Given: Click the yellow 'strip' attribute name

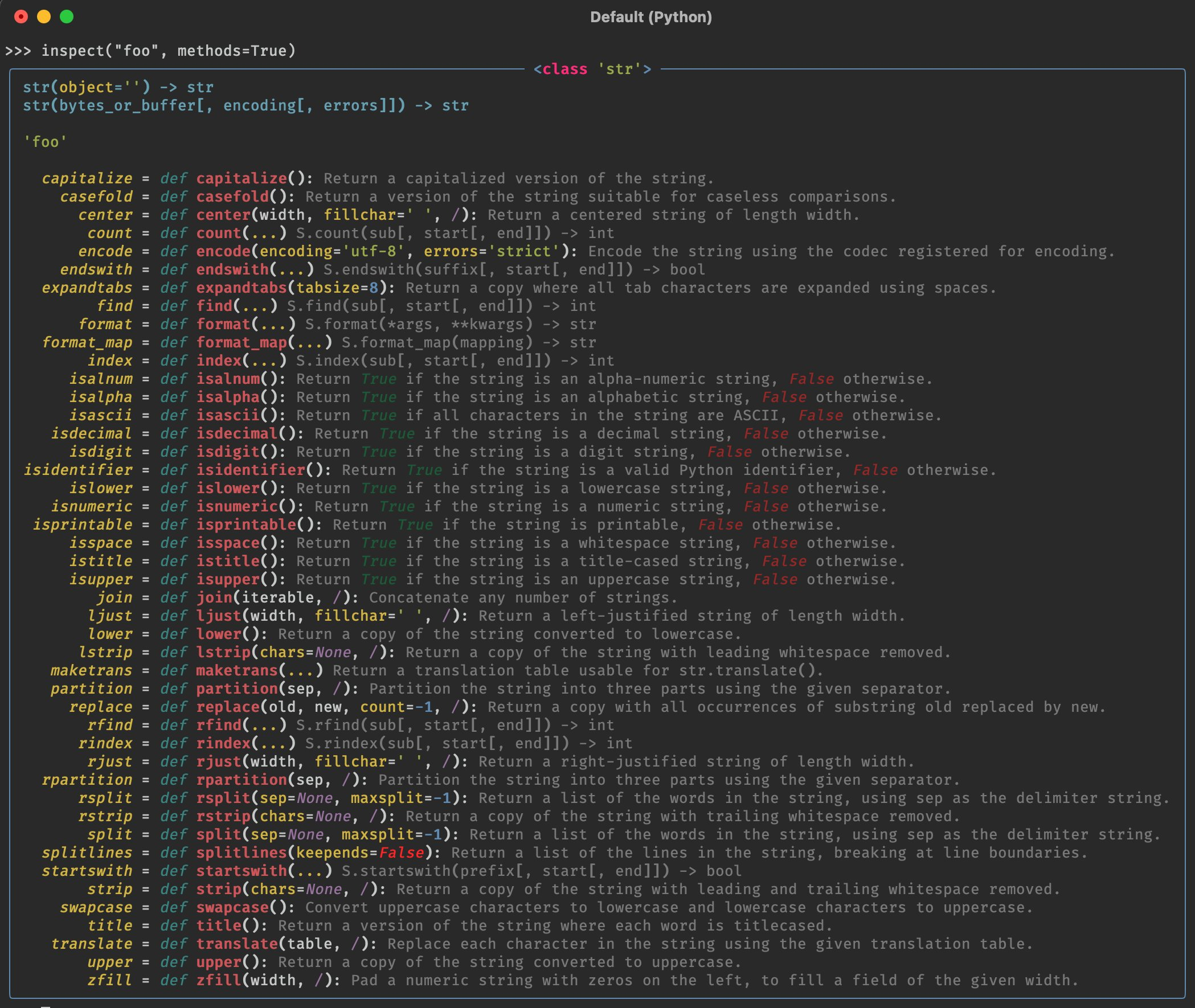Looking at the screenshot, I should click(110, 890).
